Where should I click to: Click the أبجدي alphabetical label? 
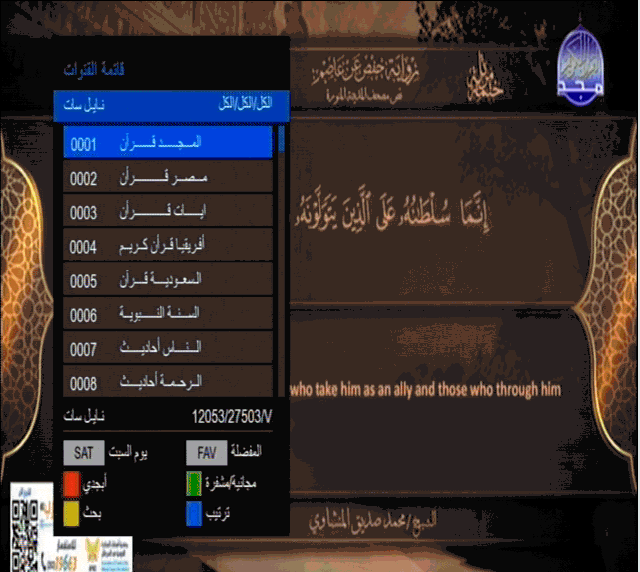95,485
